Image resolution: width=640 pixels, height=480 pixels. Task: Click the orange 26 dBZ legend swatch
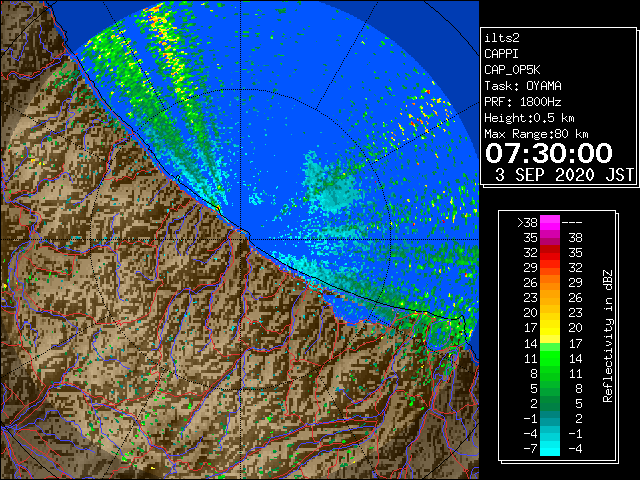tap(550, 283)
